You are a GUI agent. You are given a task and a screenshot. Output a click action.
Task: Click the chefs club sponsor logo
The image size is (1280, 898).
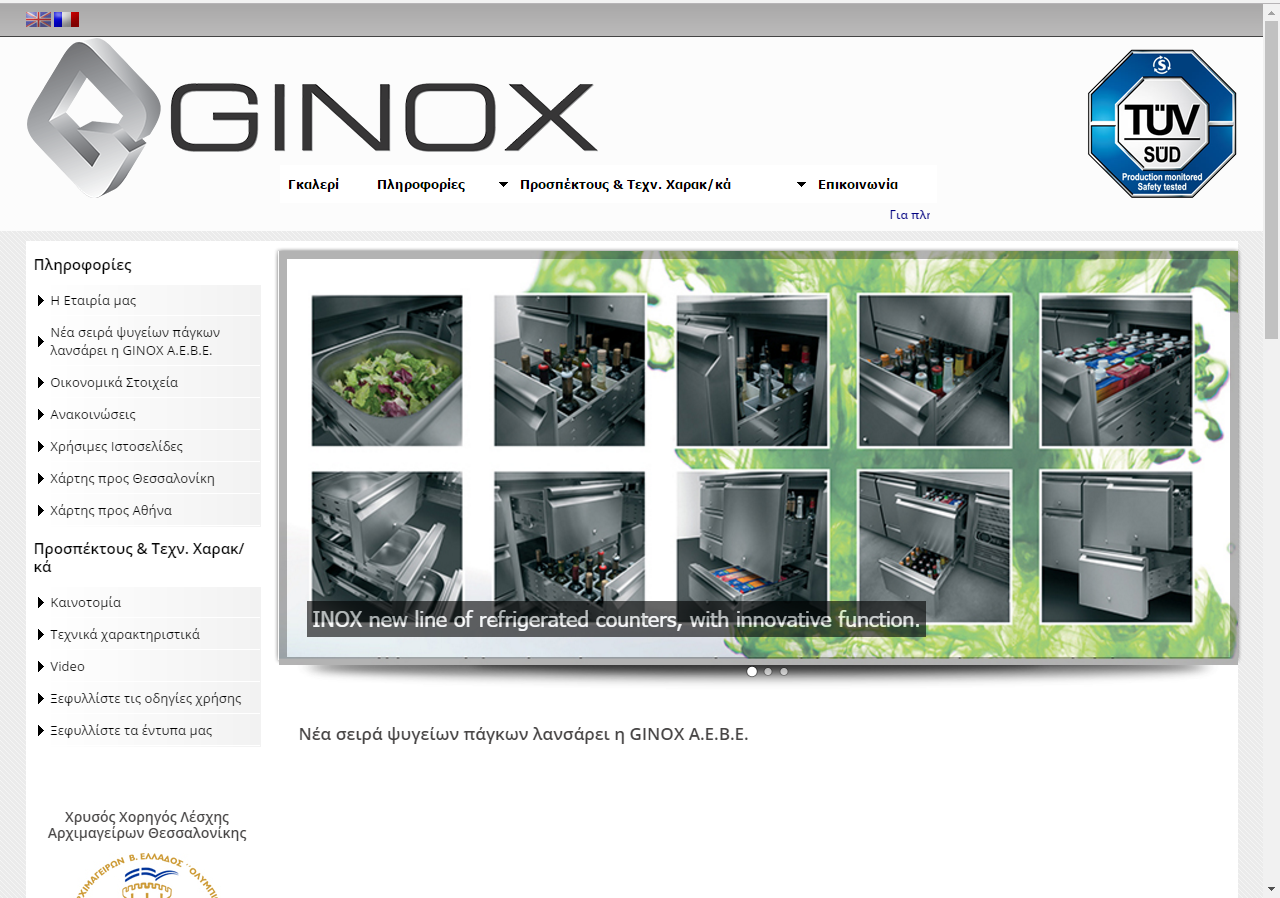147,875
